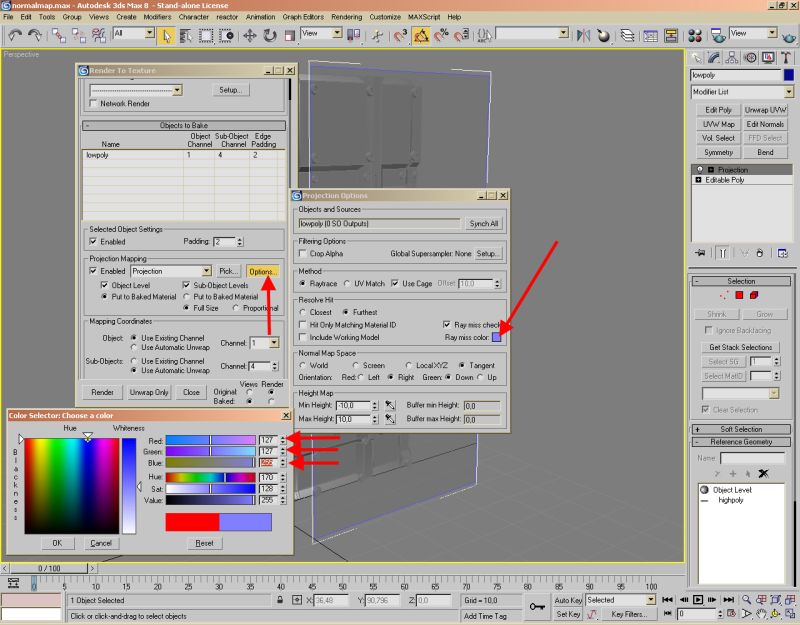Viewport: 800px width, 625px height.
Task: Enable the Crop Alpha checkbox
Action: coord(301,251)
